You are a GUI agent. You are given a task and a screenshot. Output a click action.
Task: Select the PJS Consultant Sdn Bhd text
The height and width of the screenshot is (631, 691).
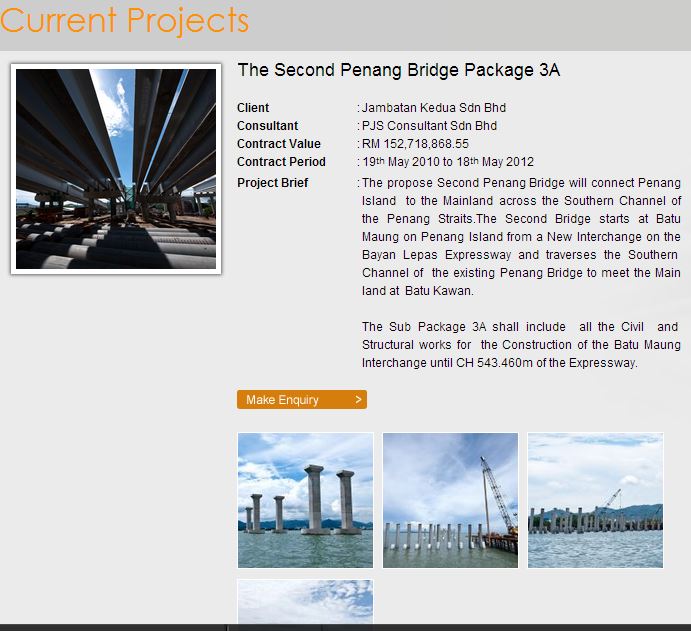(429, 126)
